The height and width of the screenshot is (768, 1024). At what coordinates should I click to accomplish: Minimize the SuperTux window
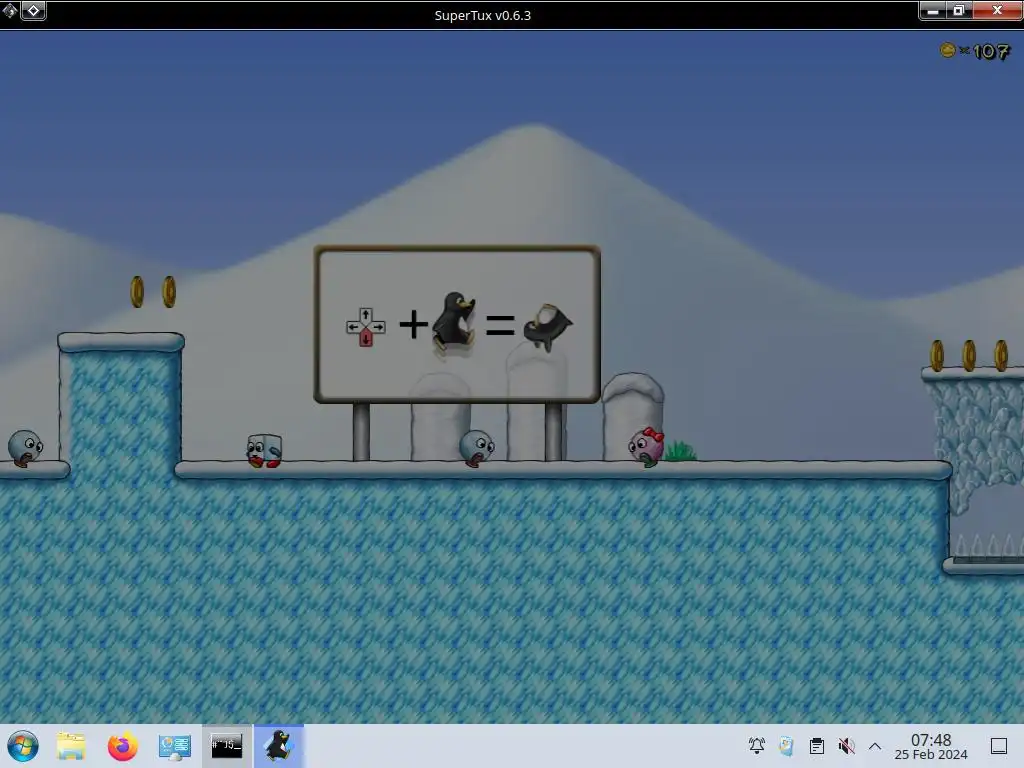pyautogui.click(x=933, y=10)
